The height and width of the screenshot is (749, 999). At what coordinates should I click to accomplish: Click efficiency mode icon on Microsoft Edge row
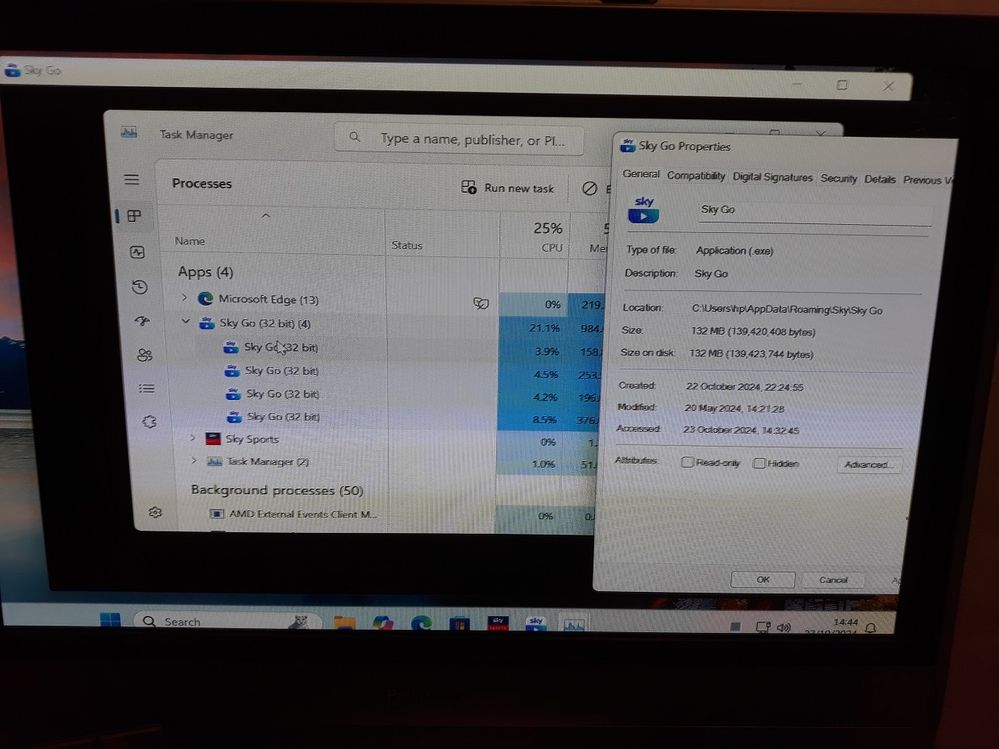(481, 303)
